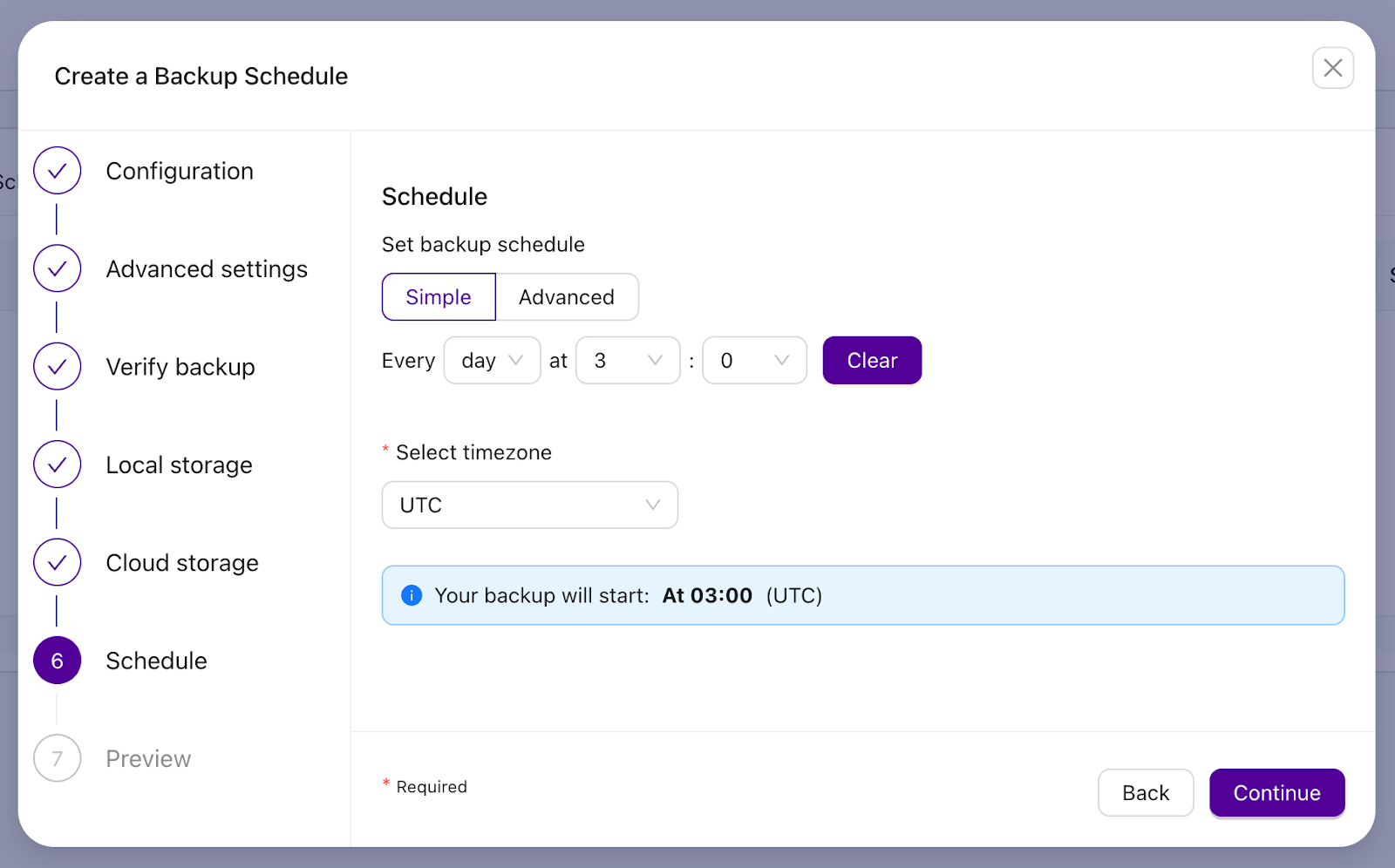Click the Local storage step checkmark icon
The width and height of the screenshot is (1395, 868).
coord(56,465)
